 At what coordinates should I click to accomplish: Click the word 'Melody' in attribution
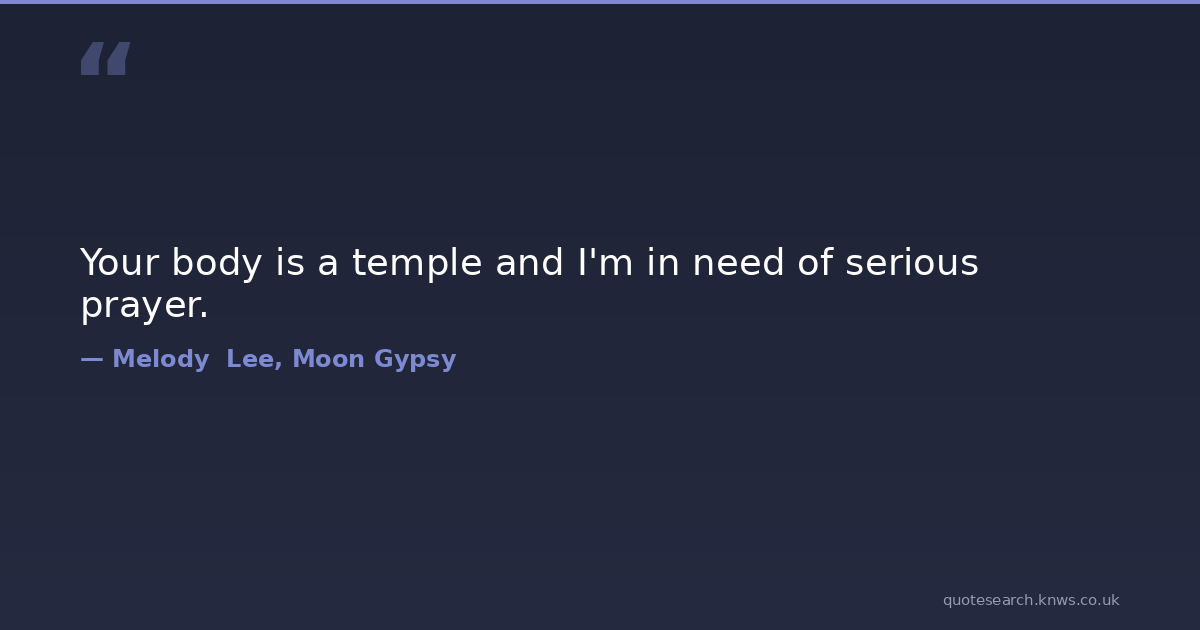160,359
